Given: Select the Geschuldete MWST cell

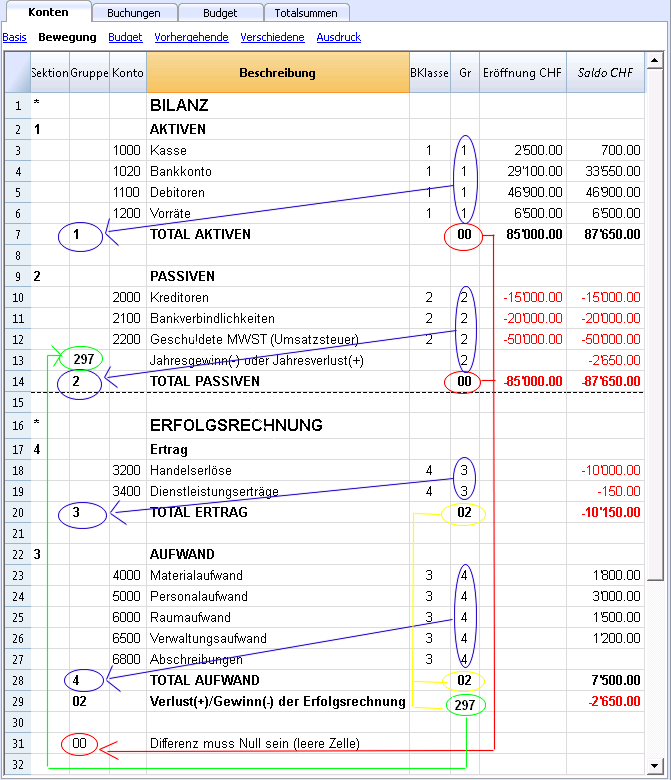Looking at the screenshot, I should [278, 339].
